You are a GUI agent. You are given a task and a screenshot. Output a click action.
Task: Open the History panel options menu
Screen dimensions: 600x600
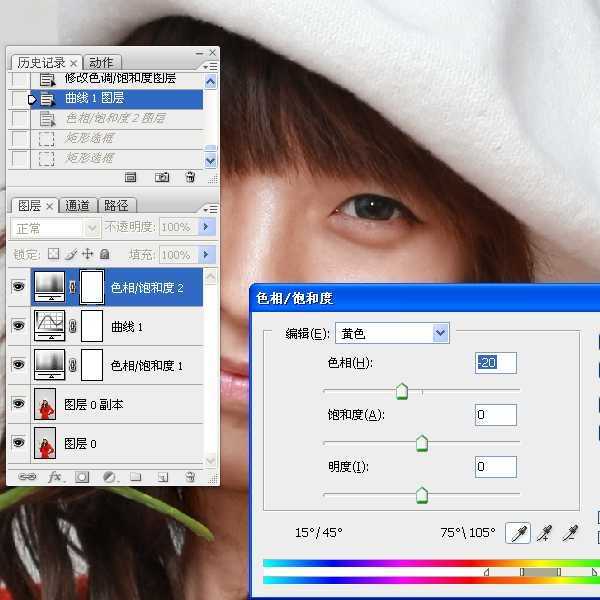tap(210, 65)
